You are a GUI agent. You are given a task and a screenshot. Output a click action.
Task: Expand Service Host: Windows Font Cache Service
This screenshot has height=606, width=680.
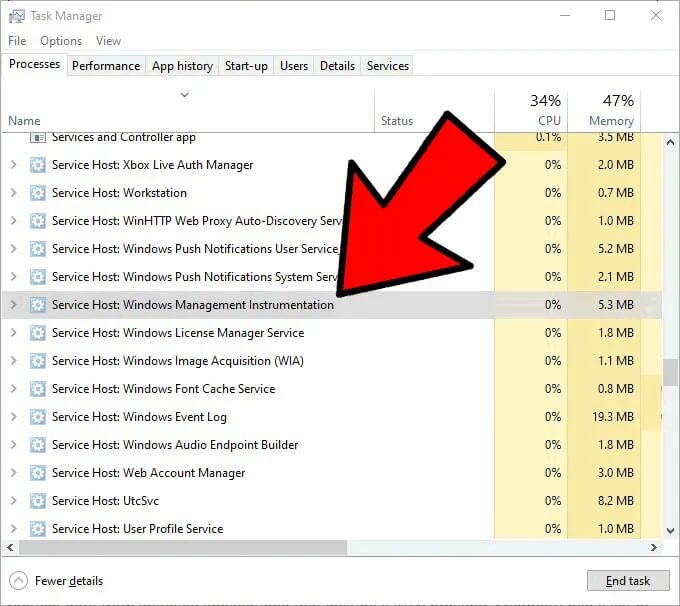(x=13, y=389)
